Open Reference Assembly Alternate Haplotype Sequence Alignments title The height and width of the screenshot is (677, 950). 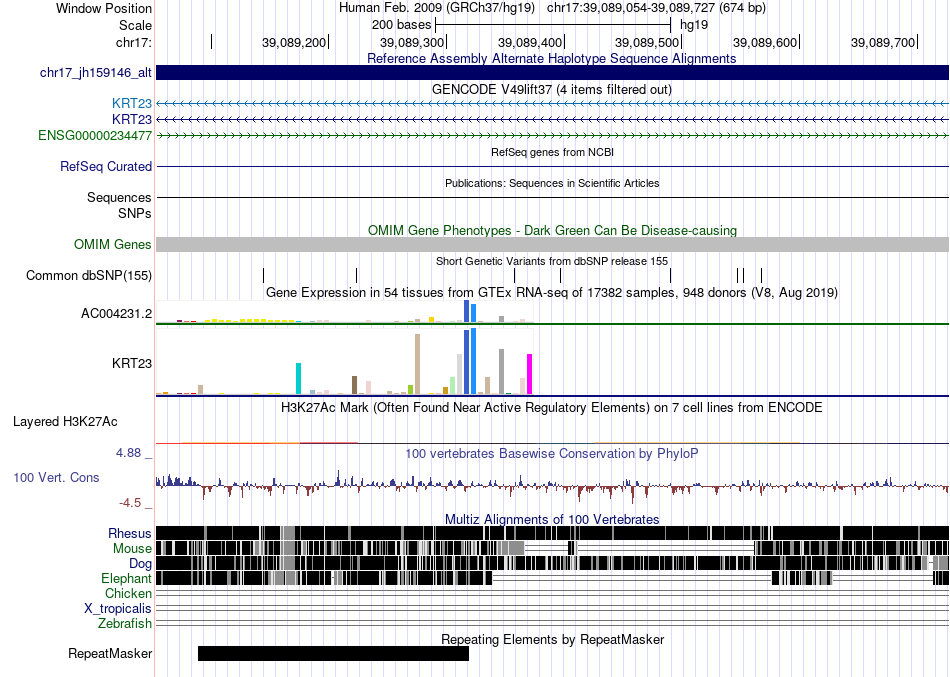tap(552, 59)
